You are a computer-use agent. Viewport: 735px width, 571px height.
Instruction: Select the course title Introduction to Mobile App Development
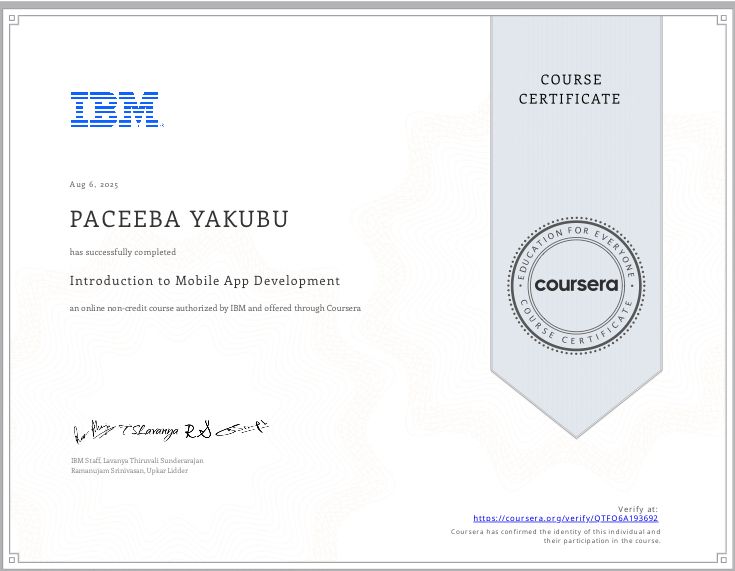coord(205,281)
